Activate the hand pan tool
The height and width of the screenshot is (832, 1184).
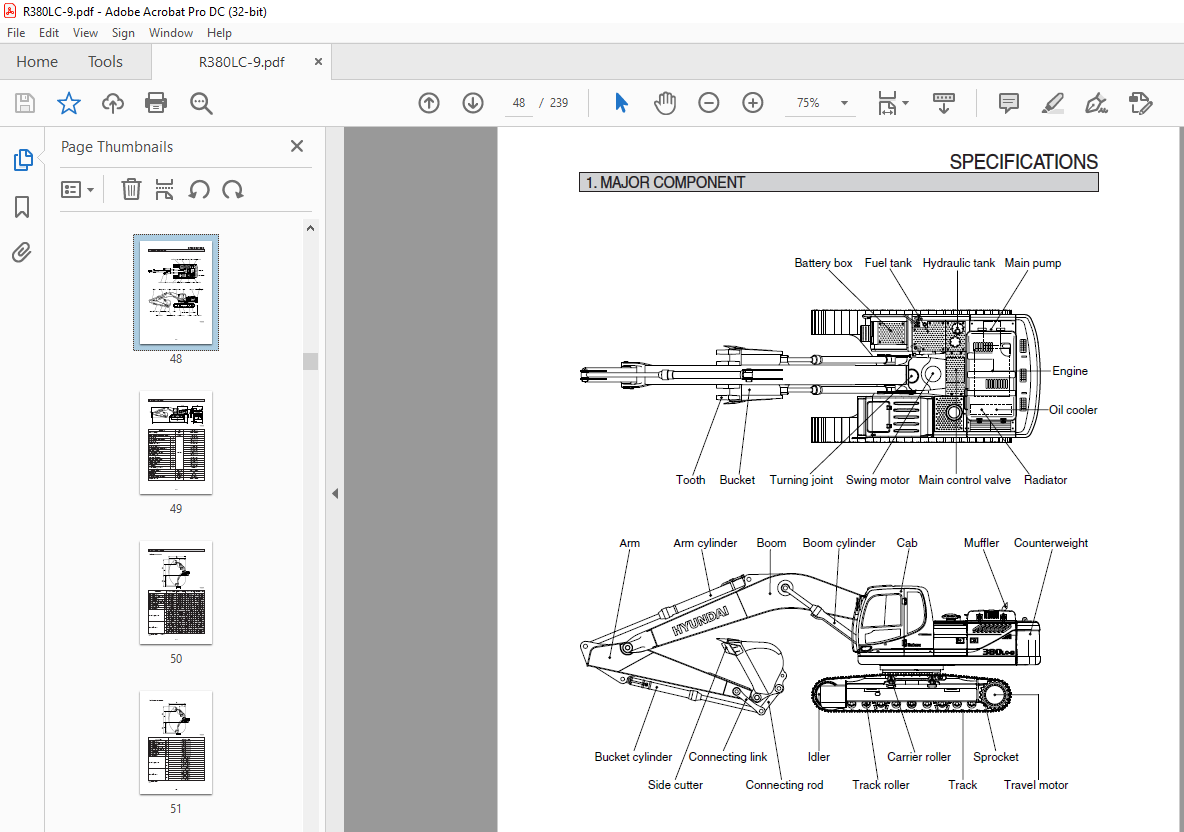pos(665,103)
